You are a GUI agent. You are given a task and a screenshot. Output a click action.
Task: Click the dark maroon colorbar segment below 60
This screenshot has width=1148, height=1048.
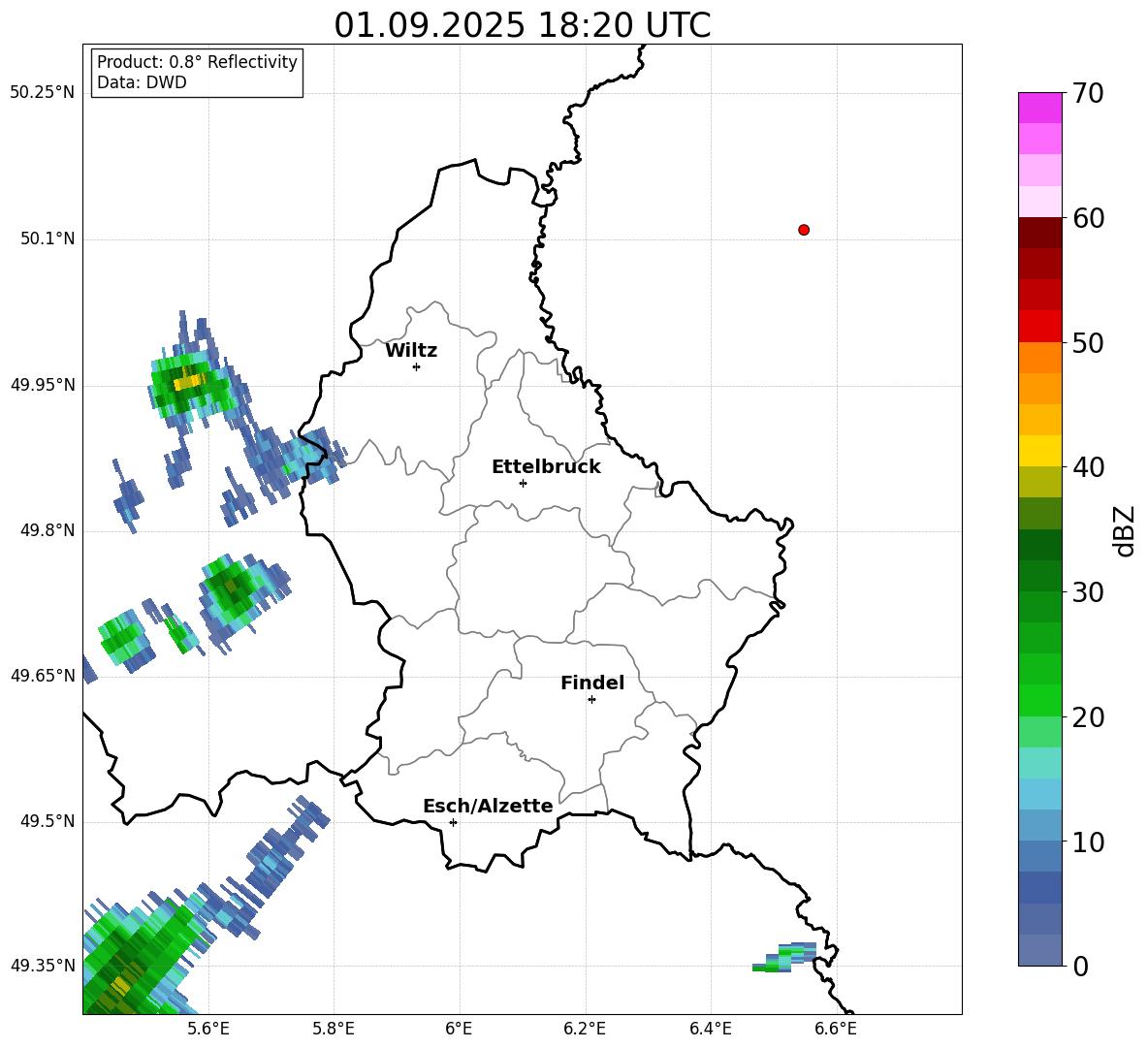(x=1039, y=233)
